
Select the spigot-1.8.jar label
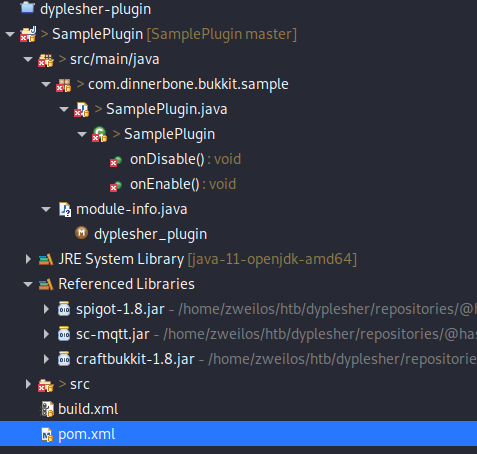click(120, 309)
